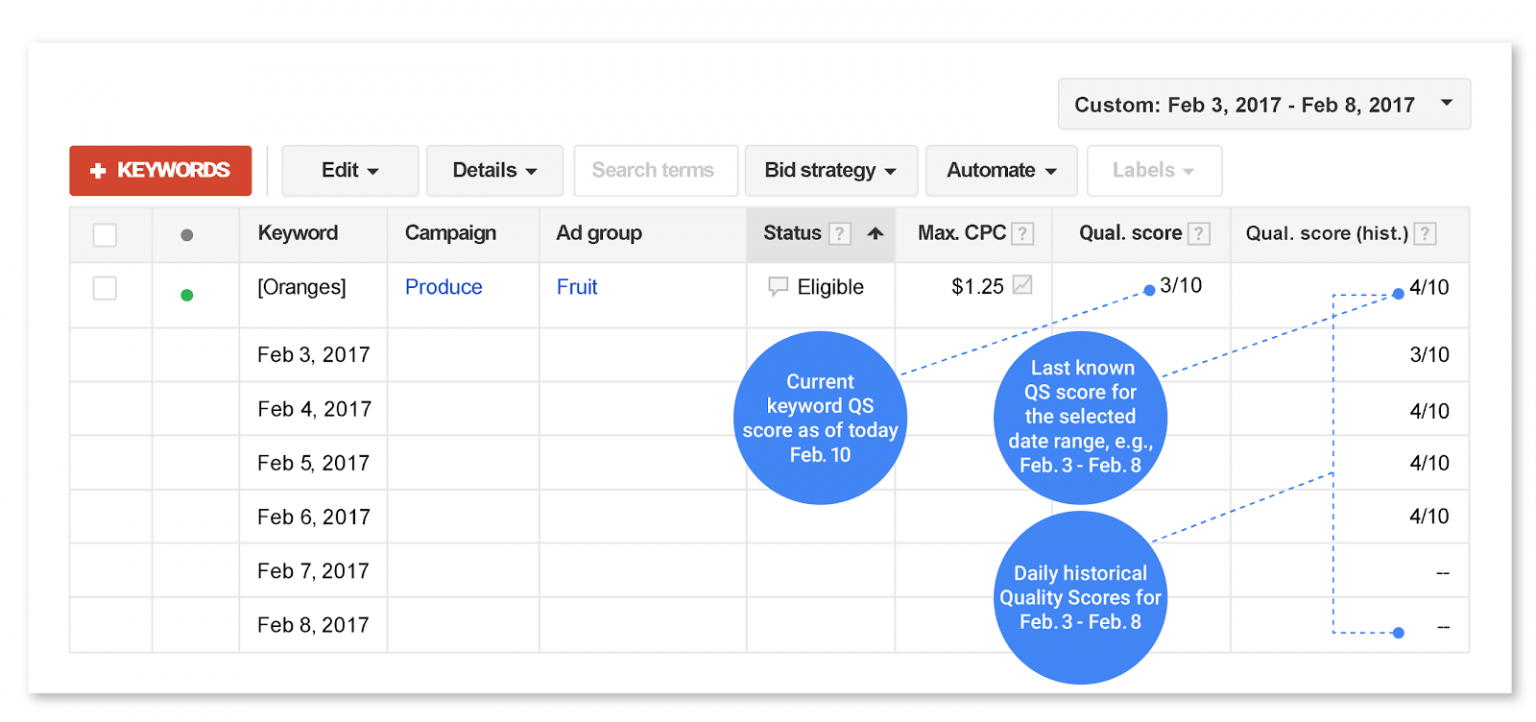The width and height of the screenshot is (1536, 722).
Task: Open the Details menu
Action: tap(494, 170)
